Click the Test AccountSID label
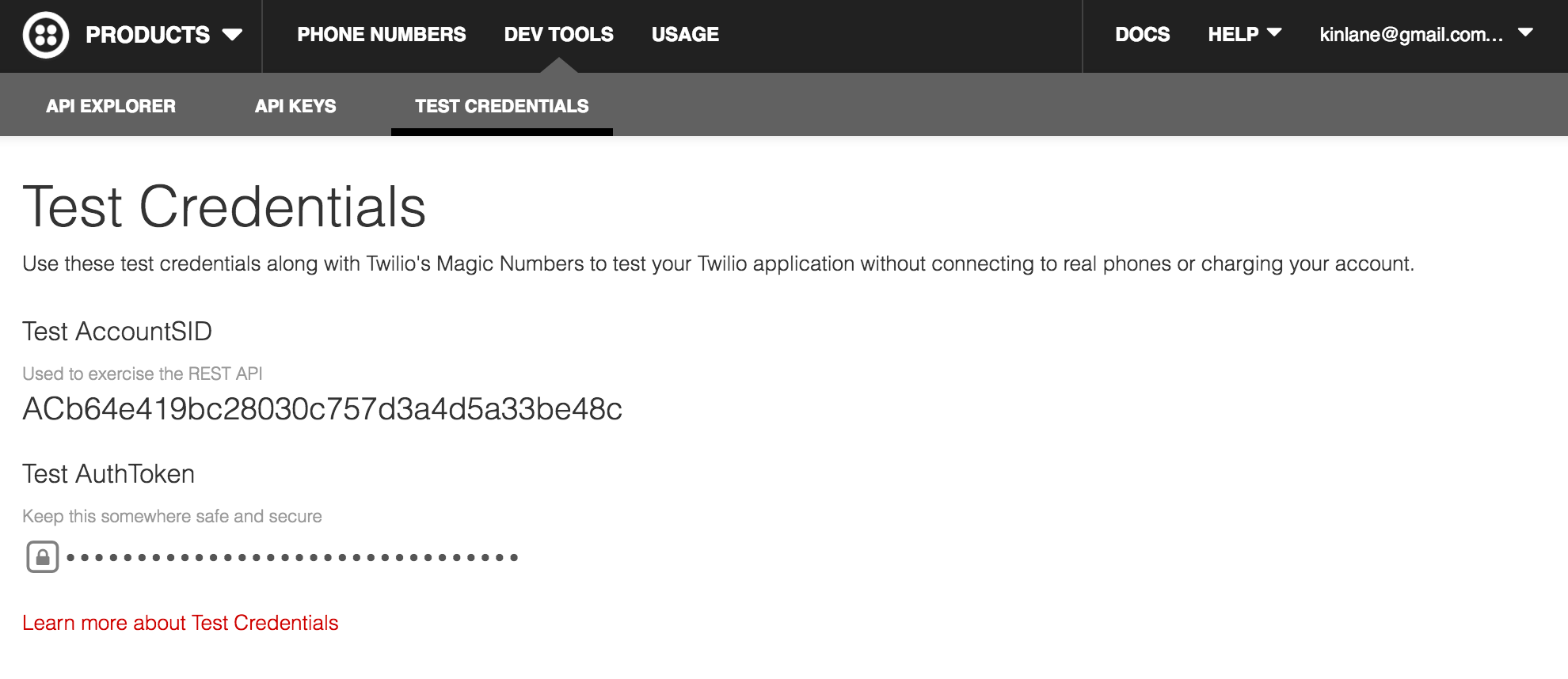Screen dimensions: 1568x679 [x=117, y=332]
